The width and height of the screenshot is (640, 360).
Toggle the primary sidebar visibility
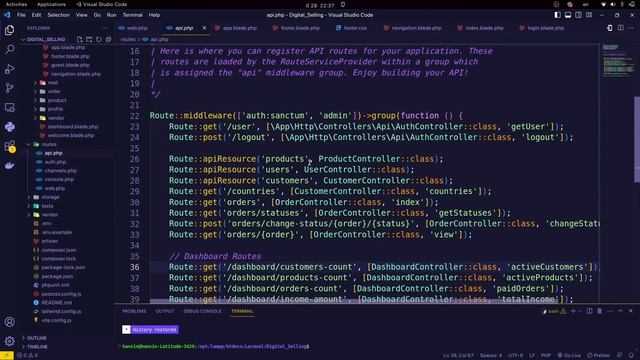pyautogui.click(x=557, y=15)
